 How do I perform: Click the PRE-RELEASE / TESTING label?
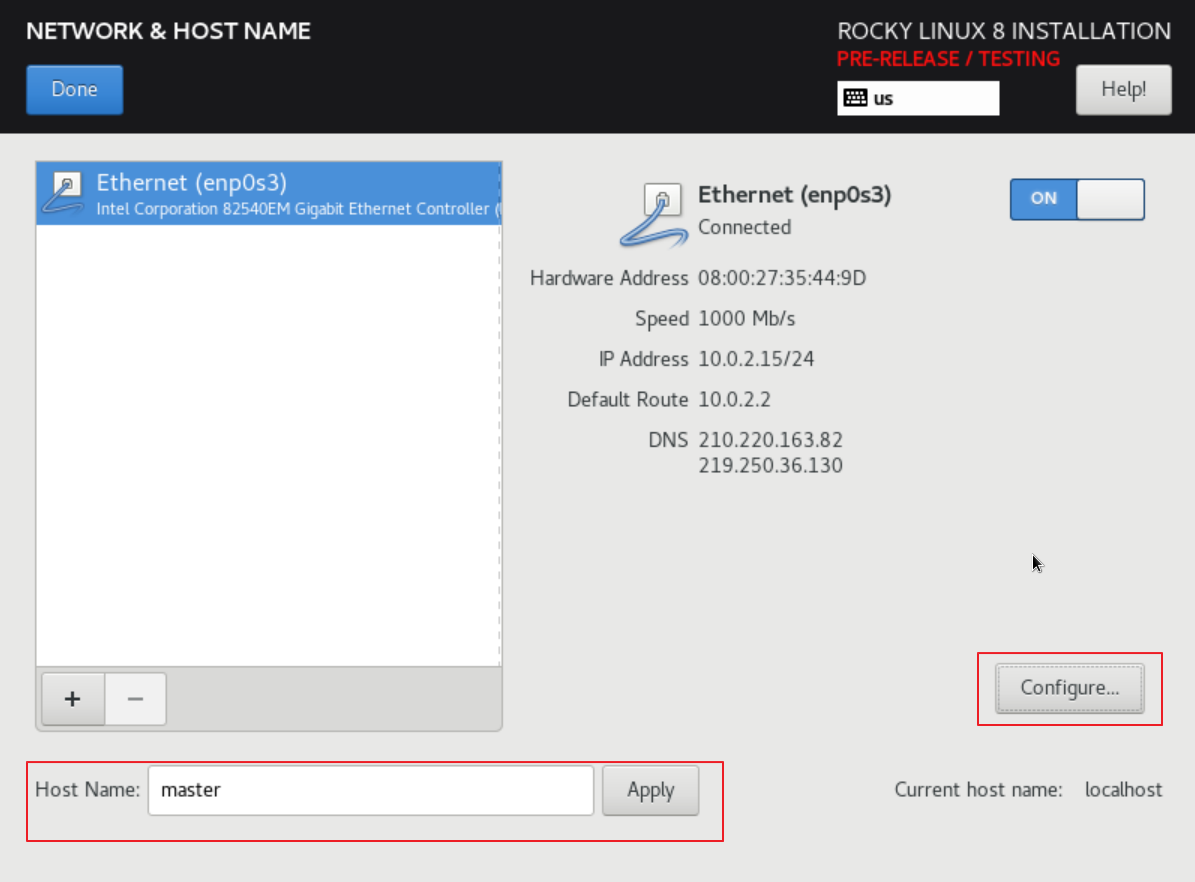[948, 59]
